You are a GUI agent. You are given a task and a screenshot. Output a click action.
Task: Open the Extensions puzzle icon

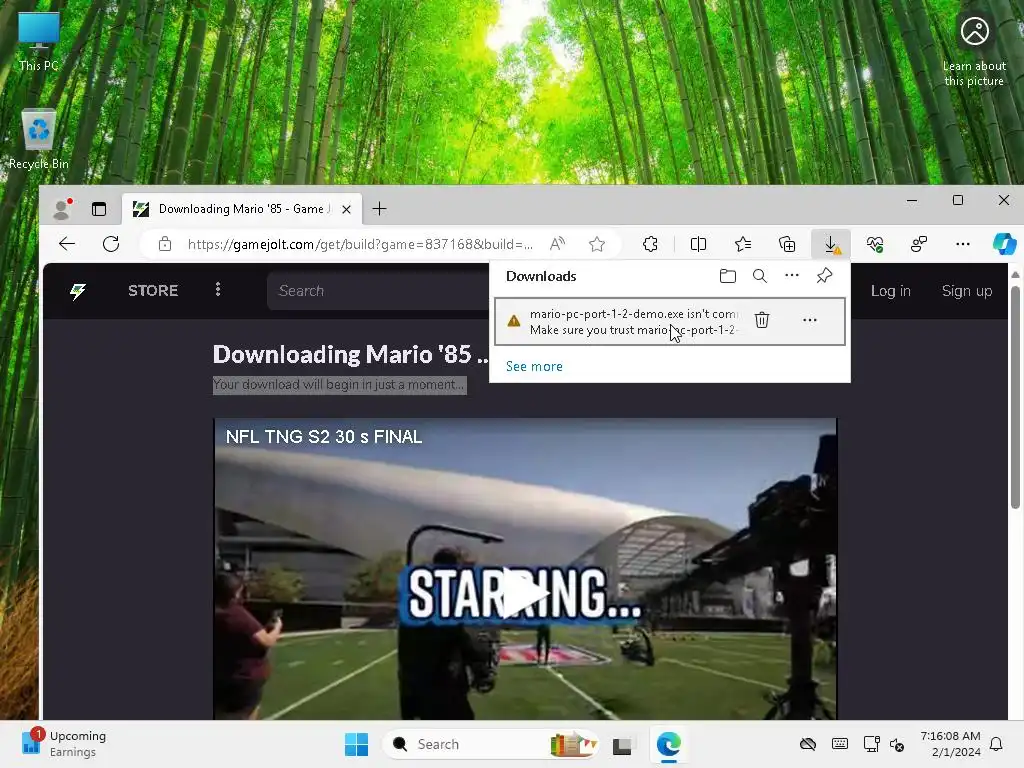click(650, 244)
